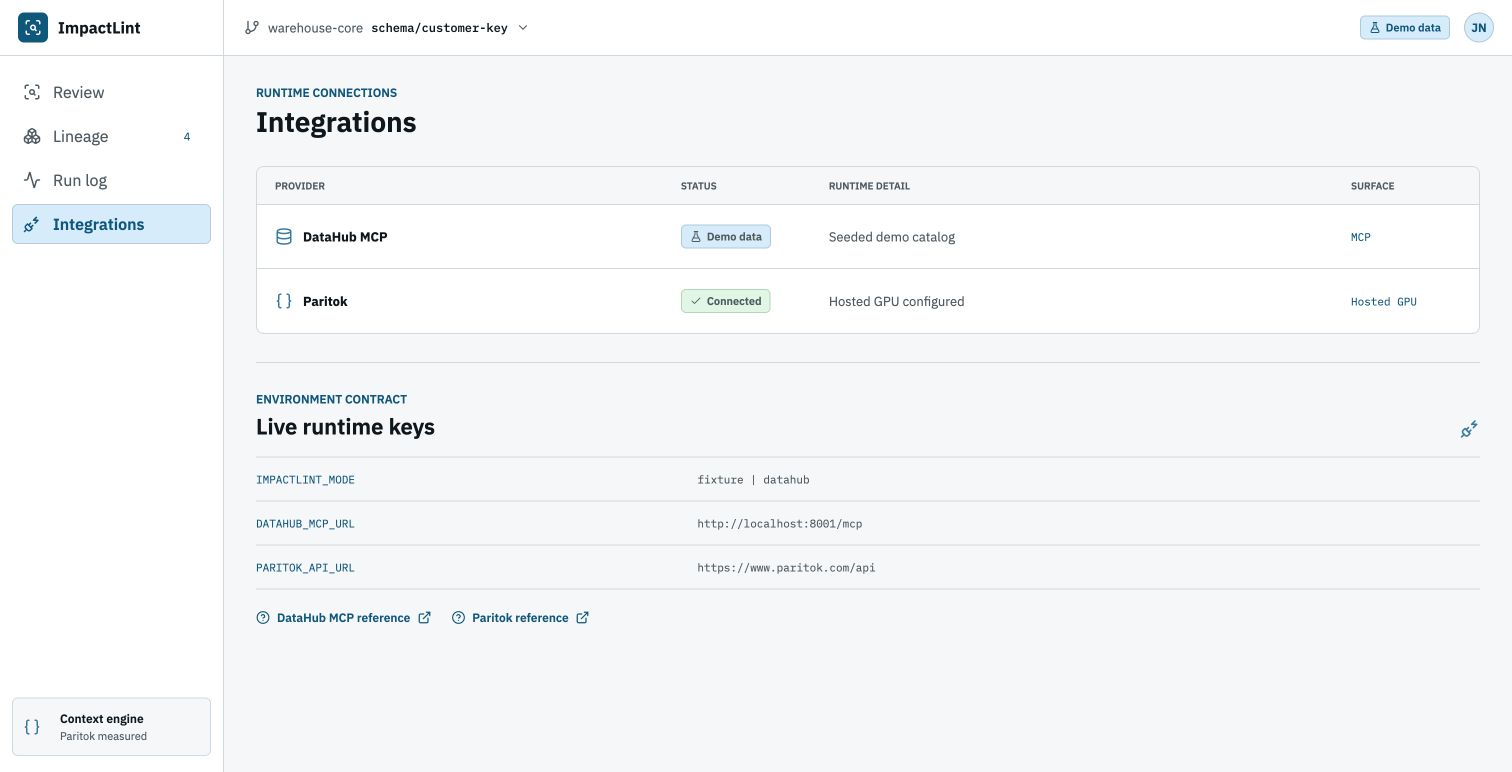Click the Lineage icon in sidebar
The height and width of the screenshot is (772, 1512).
pos(32,136)
